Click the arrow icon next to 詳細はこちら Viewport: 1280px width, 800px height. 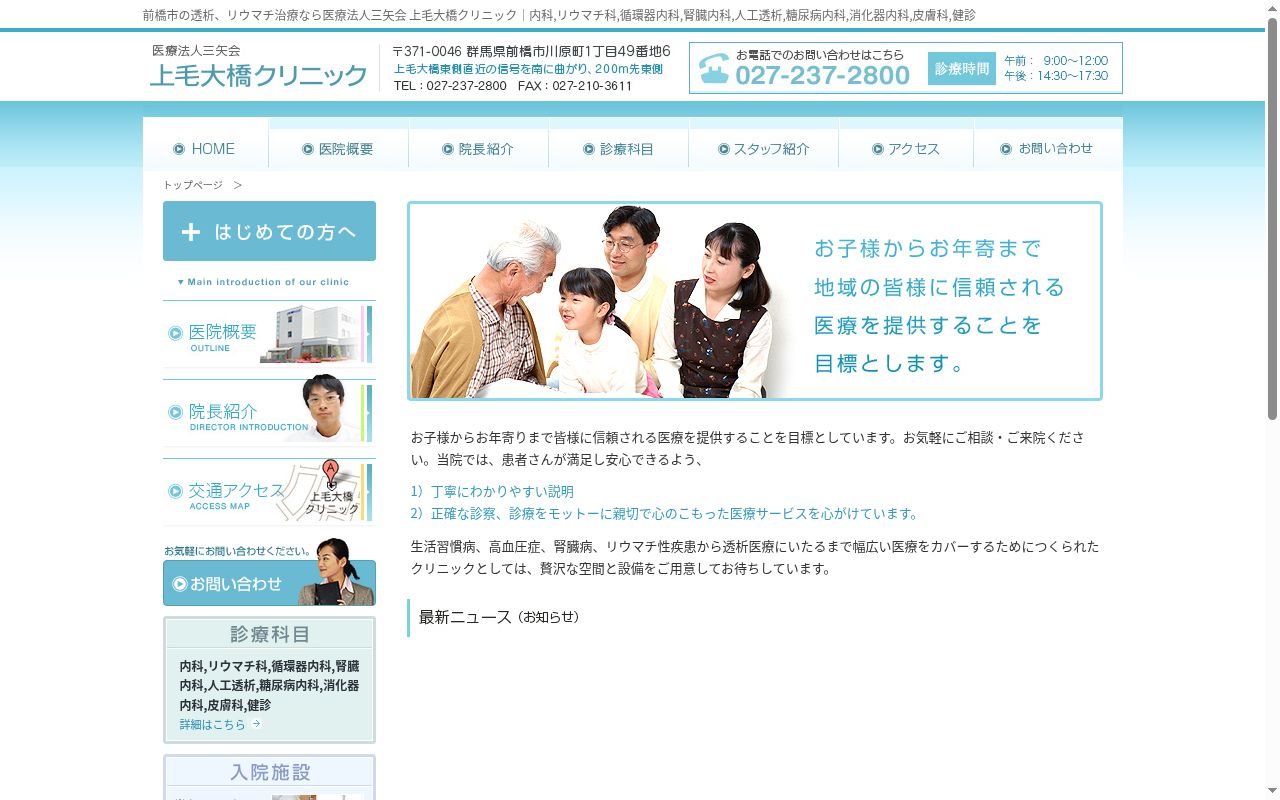256,724
